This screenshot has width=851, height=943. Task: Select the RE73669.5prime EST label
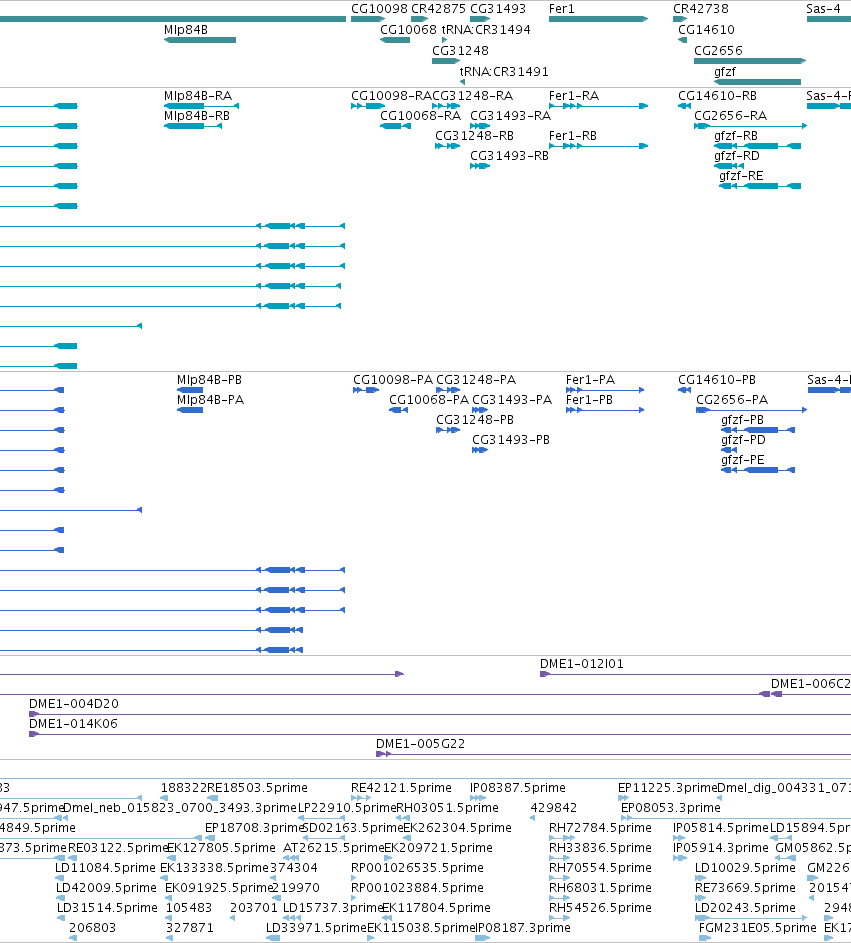[745, 887]
